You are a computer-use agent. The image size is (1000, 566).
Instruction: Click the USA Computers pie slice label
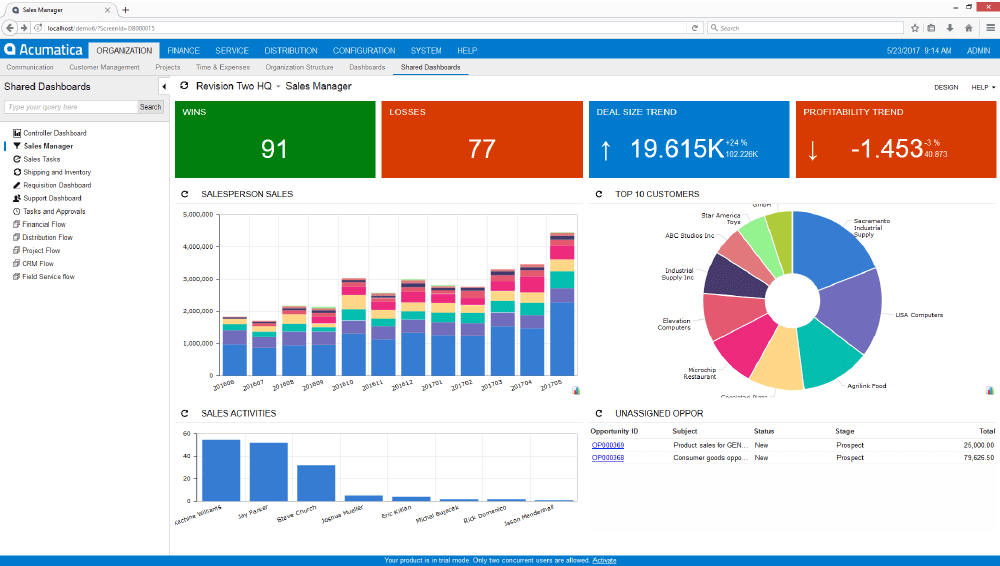pos(919,315)
